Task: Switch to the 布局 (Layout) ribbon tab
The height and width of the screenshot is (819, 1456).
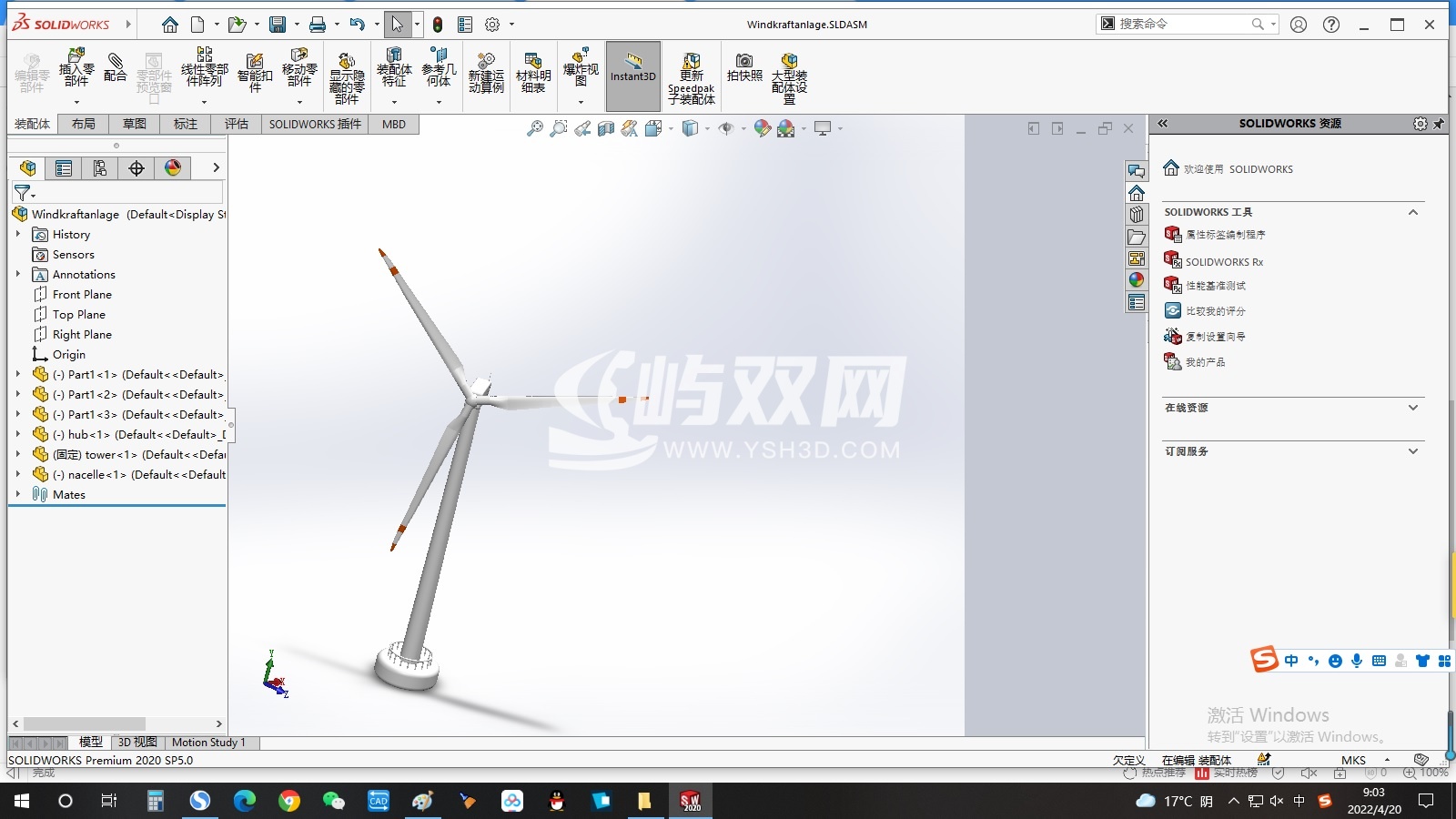Action: pyautogui.click(x=84, y=125)
